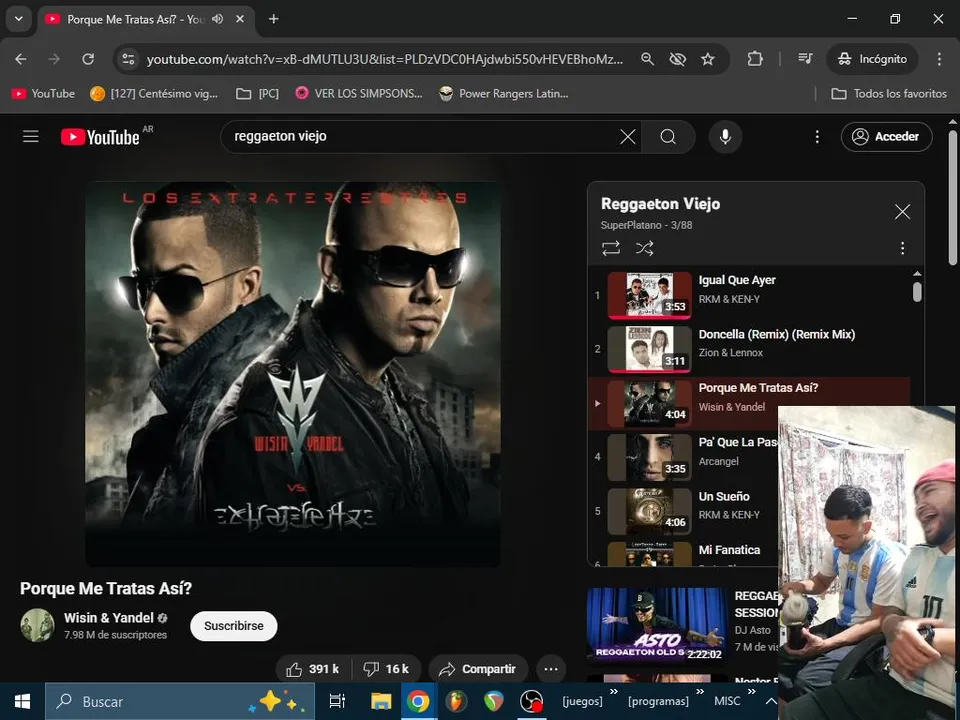Screen dimensions: 960x720
Task: Open Task View on taskbar
Action: click(337, 702)
